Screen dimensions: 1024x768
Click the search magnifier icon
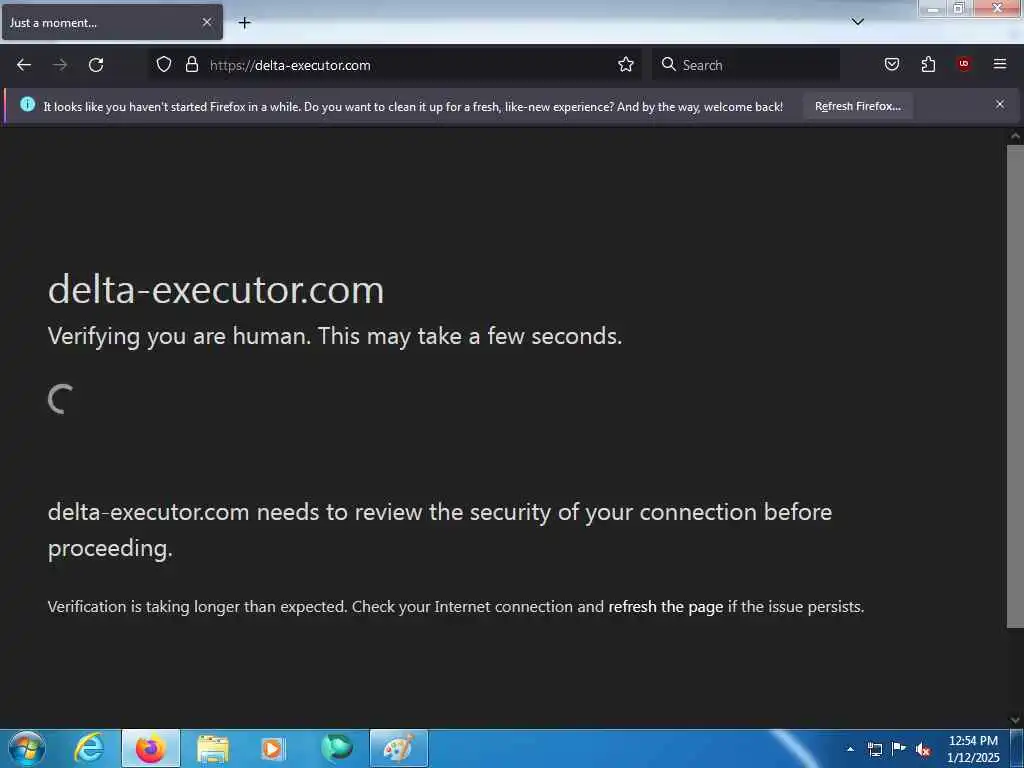pos(668,64)
